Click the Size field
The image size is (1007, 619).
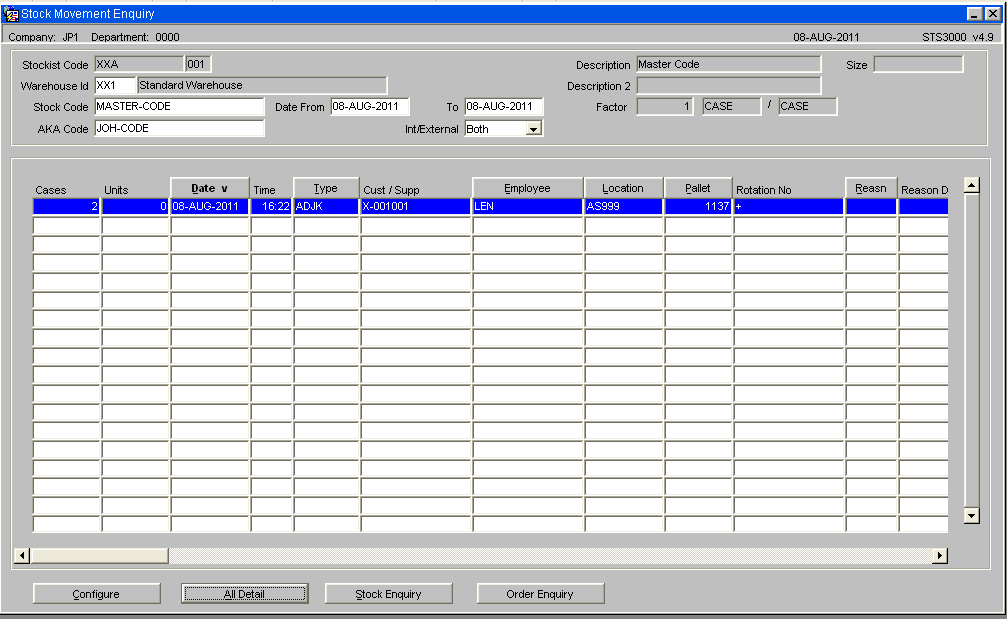[x=918, y=64]
